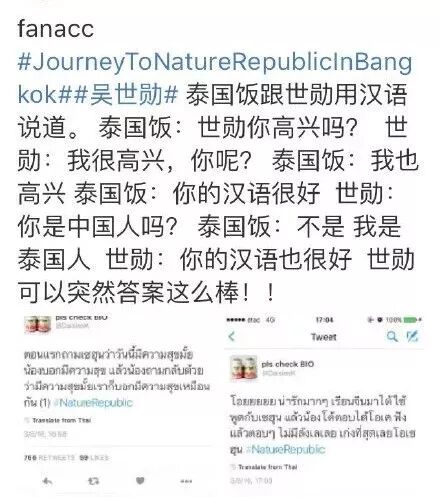Open the left tweet's profile avatar
The width and height of the screenshot is (440, 497).
point(38,324)
